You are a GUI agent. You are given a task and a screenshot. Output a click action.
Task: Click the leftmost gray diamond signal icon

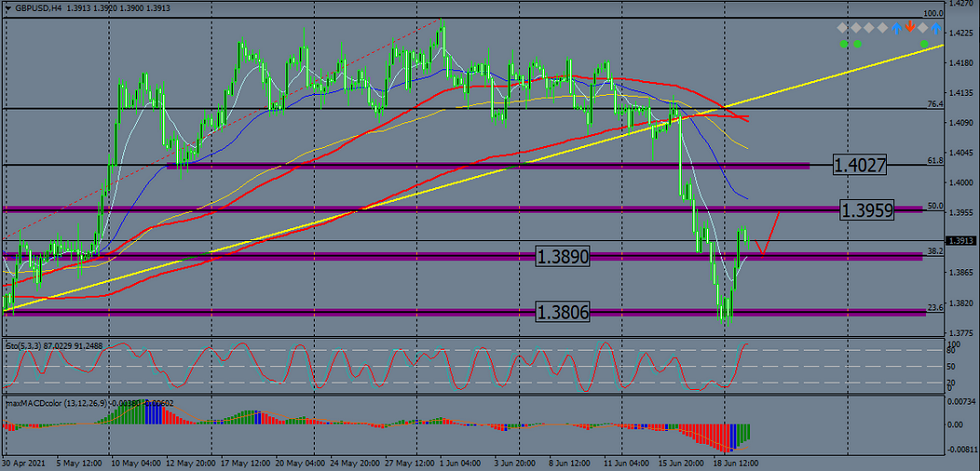[844, 27]
